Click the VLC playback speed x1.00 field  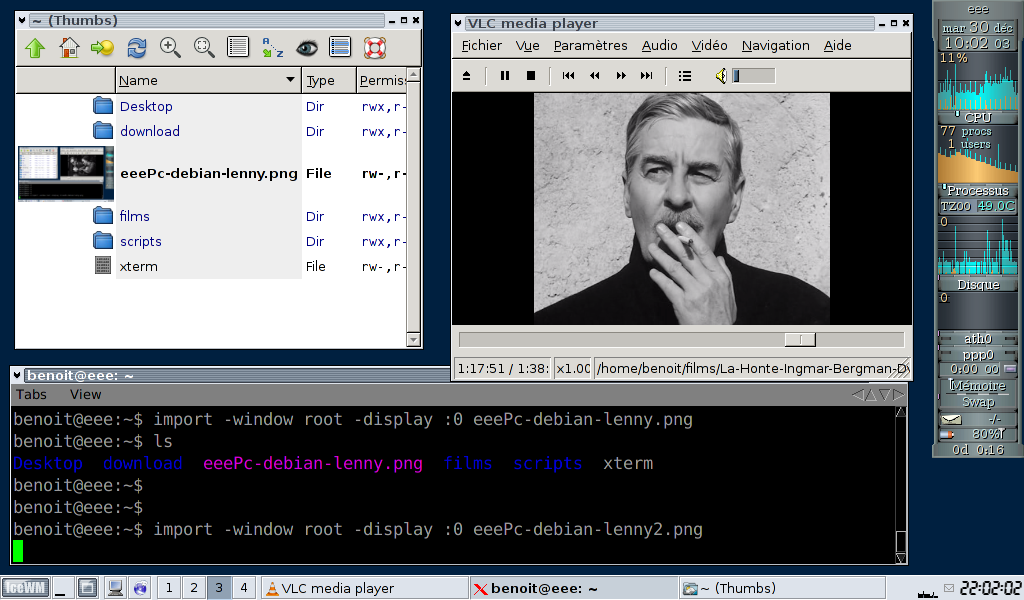pyautogui.click(x=573, y=369)
